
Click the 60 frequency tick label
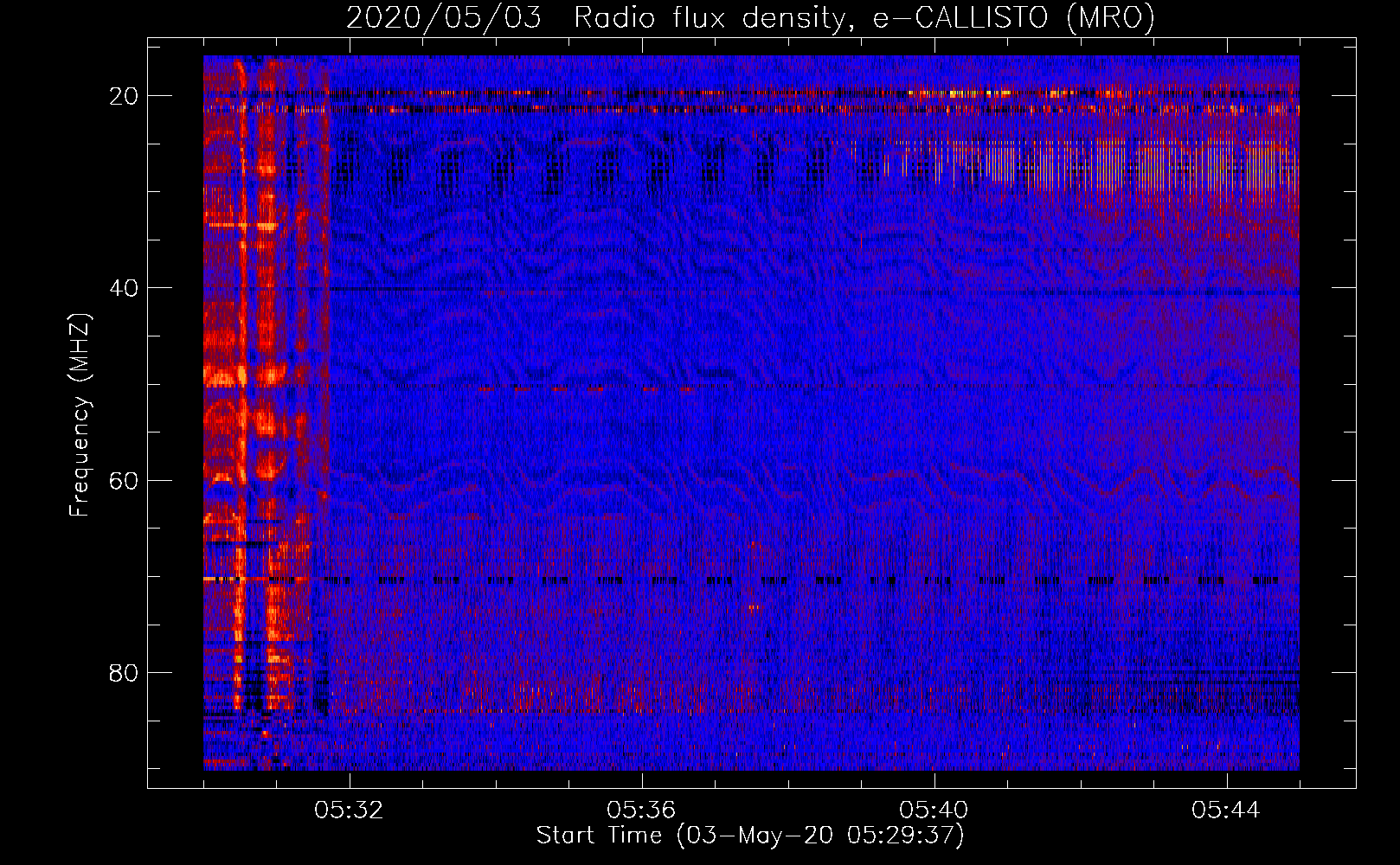click(125, 480)
